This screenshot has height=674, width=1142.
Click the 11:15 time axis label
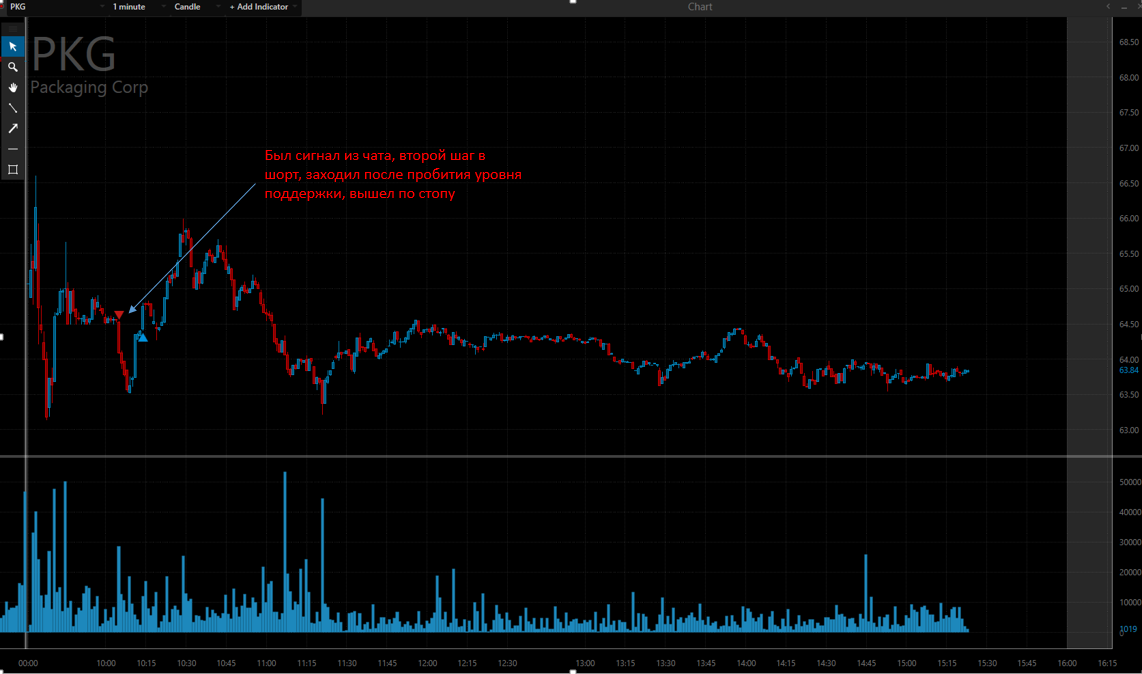tap(307, 663)
